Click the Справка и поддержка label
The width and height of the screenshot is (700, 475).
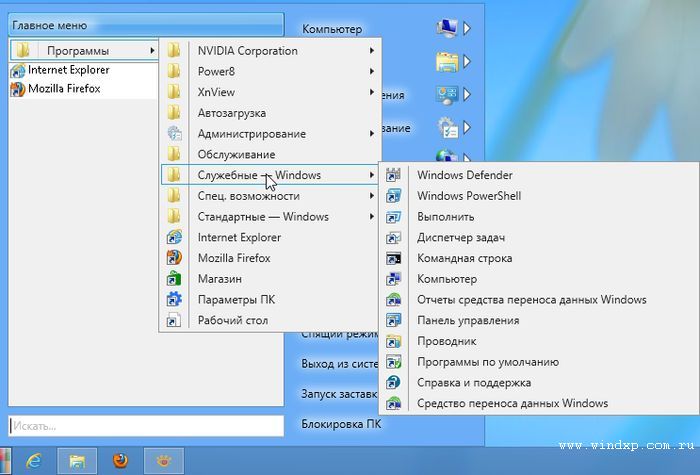pos(474,383)
